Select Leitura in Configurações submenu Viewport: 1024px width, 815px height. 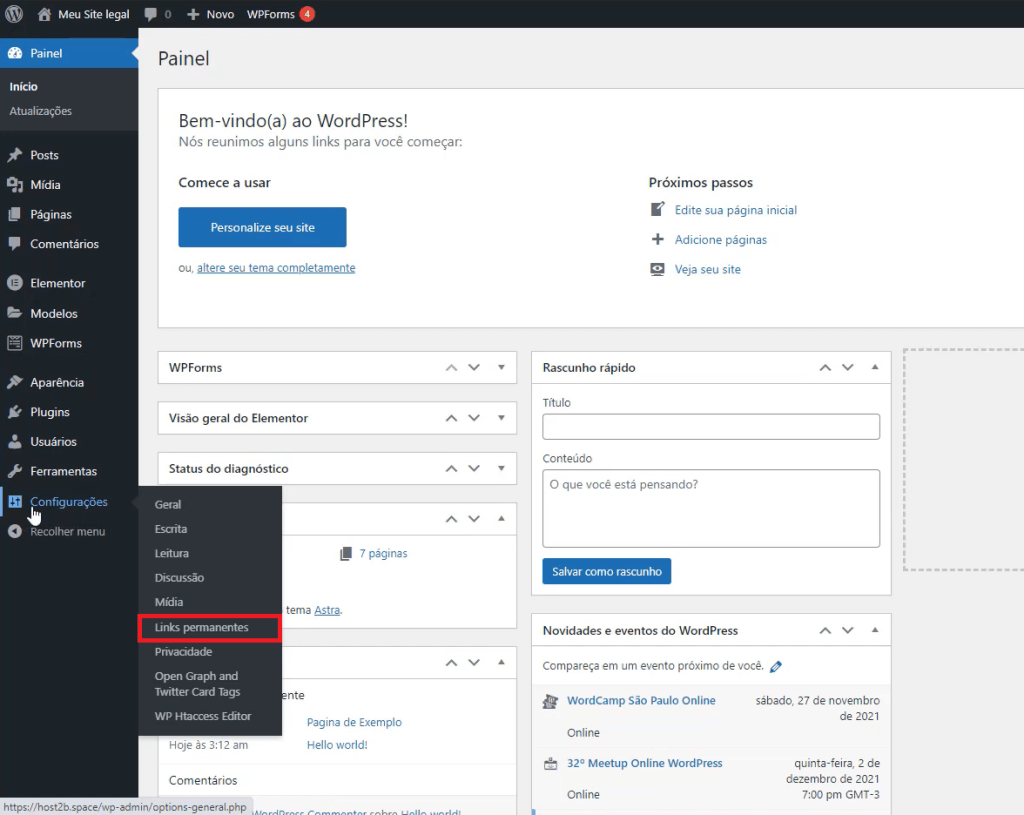[x=172, y=553]
